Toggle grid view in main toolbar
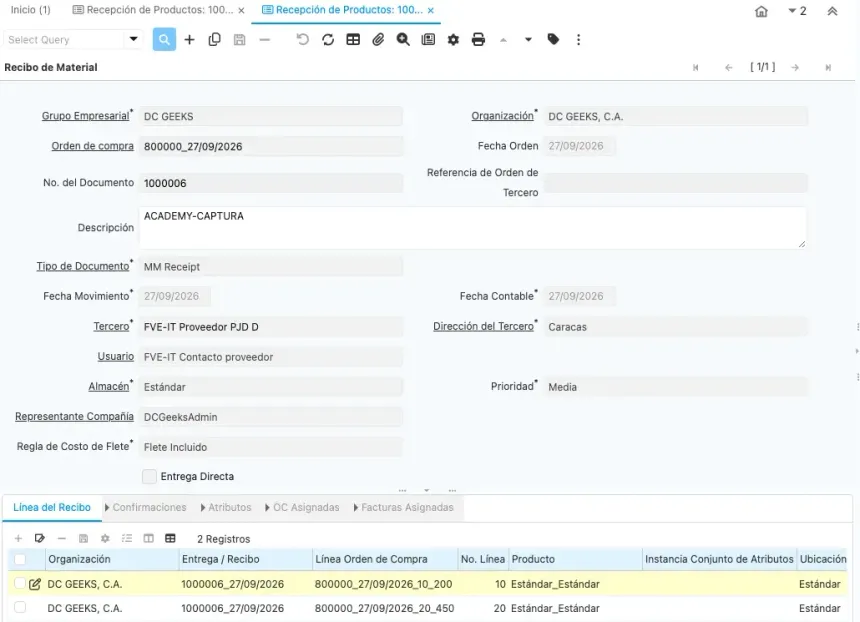860x622 pixels. click(x=353, y=39)
